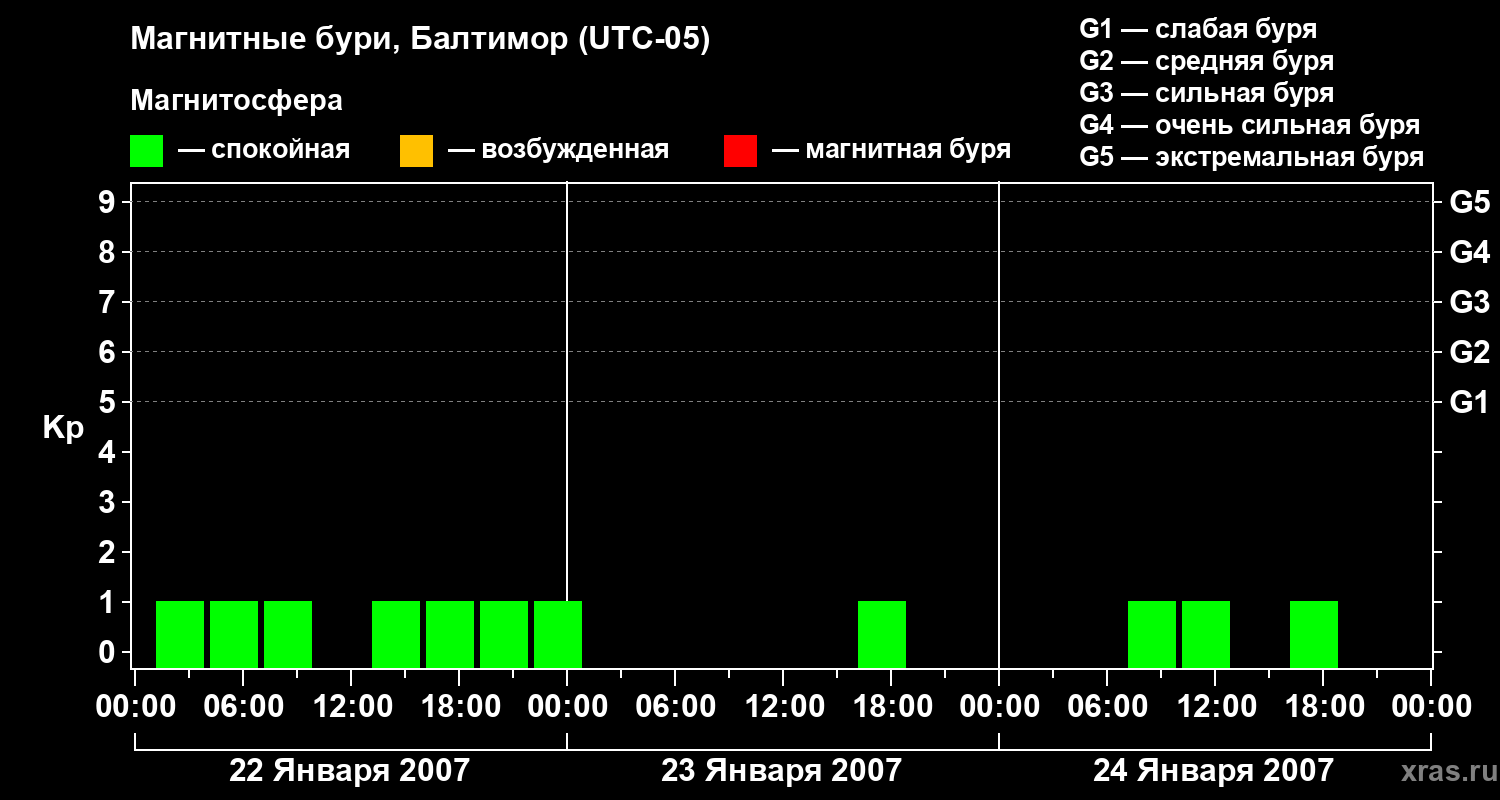
Task: Click the '22 Января 2007' date label
Action: click(349, 770)
